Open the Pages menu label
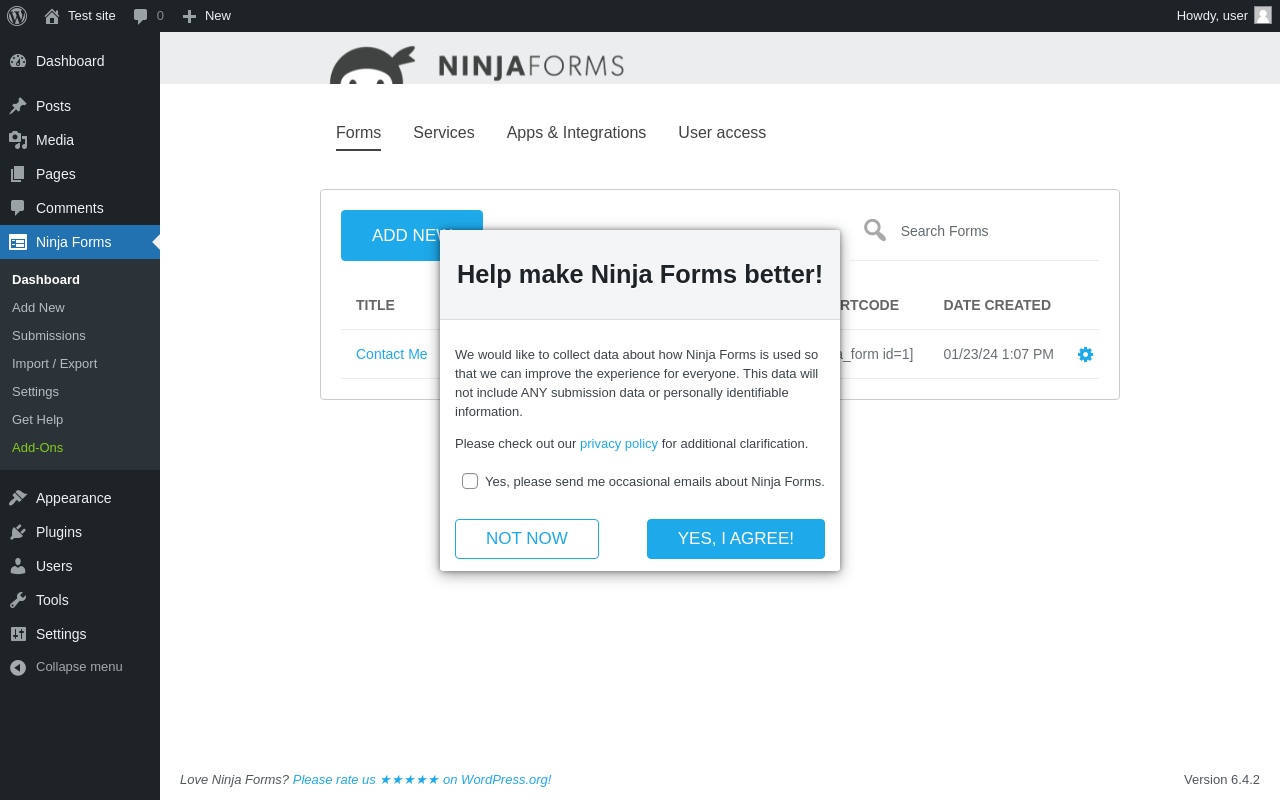Image resolution: width=1280 pixels, height=800 pixels. pyautogui.click(x=56, y=174)
